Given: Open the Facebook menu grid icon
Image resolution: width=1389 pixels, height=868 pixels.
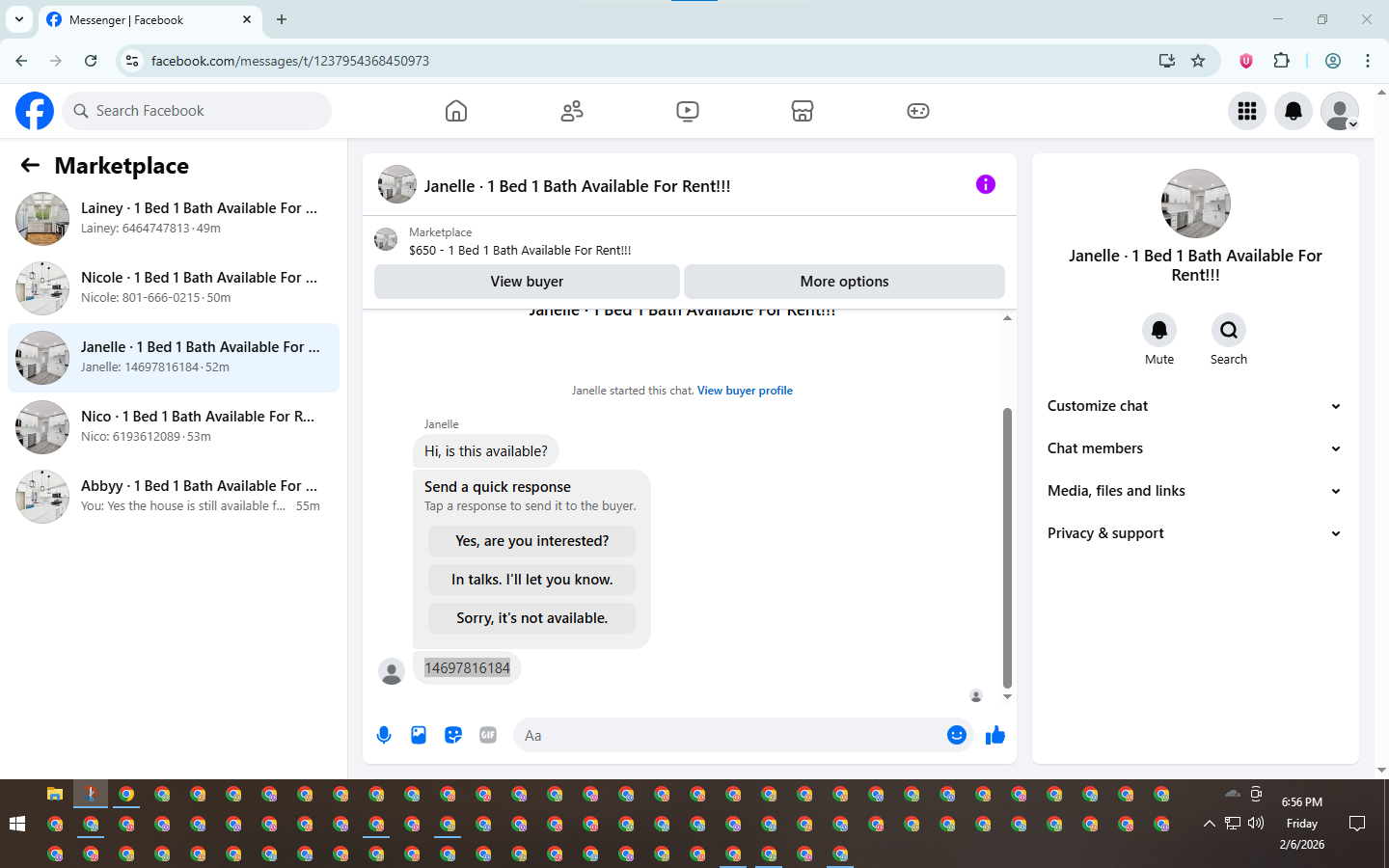Looking at the screenshot, I should 1247,111.
